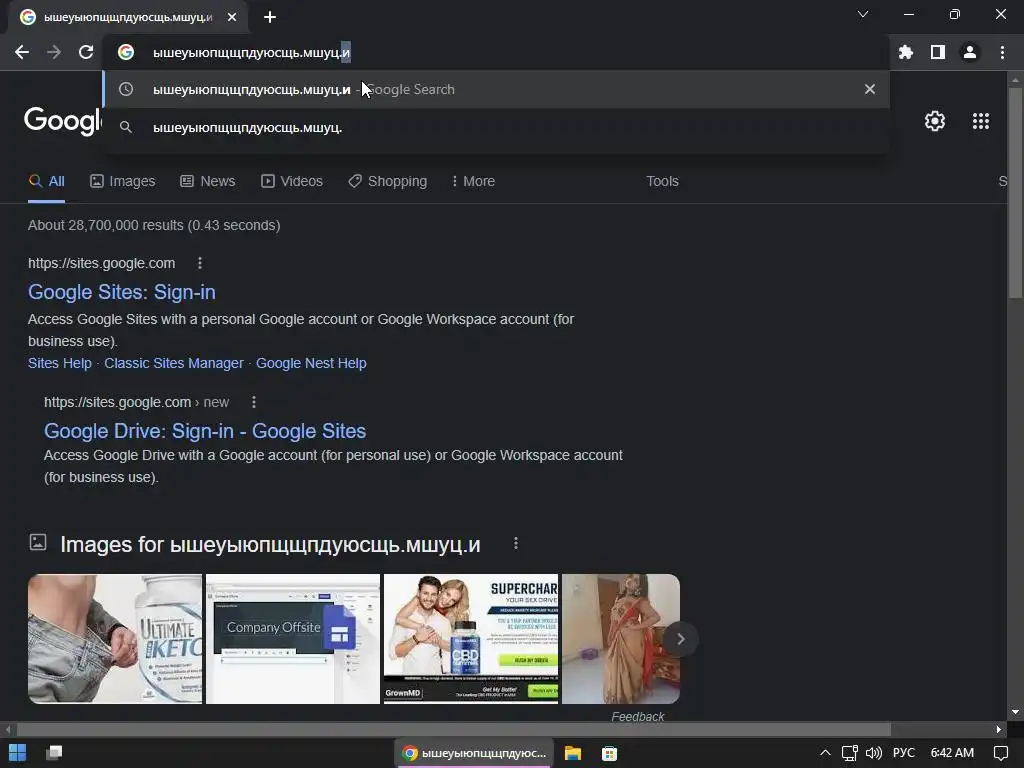Open the Chrome profile menu
Screen dimensions: 1024x768
970,52
